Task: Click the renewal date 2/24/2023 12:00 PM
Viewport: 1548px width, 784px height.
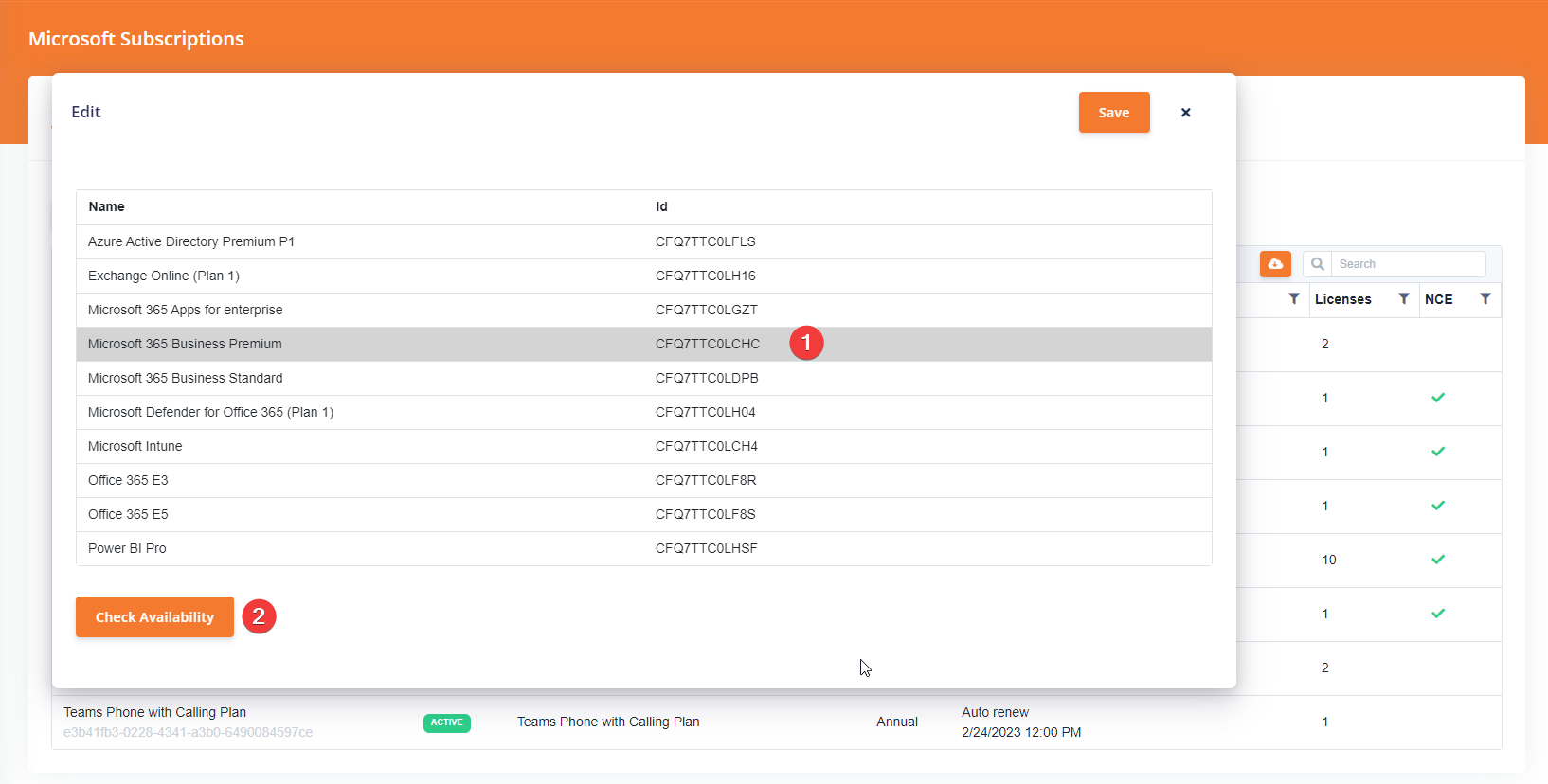Action: (x=1021, y=732)
